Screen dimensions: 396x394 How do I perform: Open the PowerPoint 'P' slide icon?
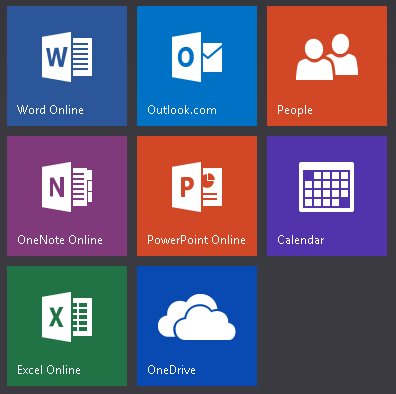pyautogui.click(x=197, y=187)
